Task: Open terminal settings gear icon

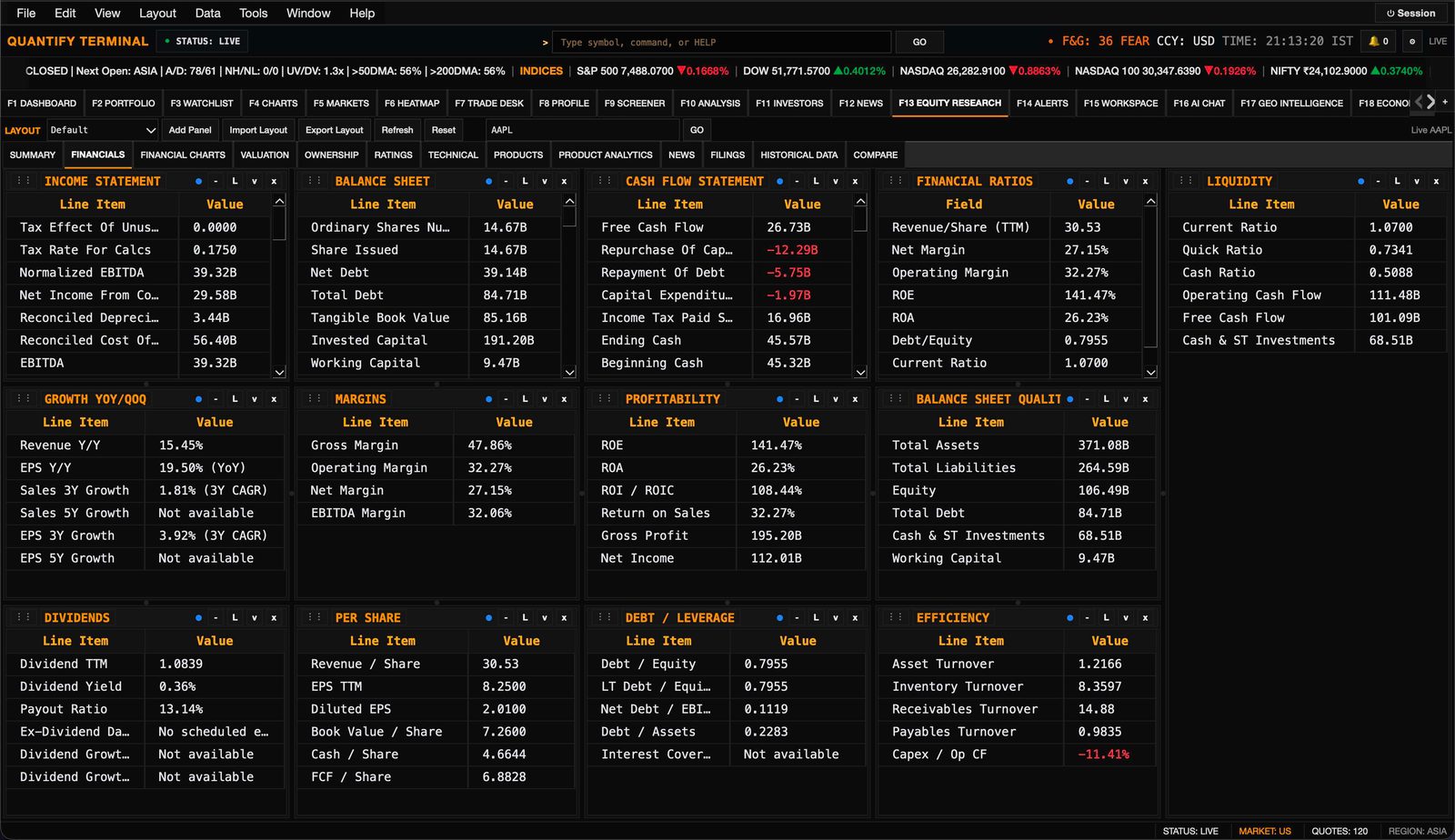Action: coord(1411,41)
